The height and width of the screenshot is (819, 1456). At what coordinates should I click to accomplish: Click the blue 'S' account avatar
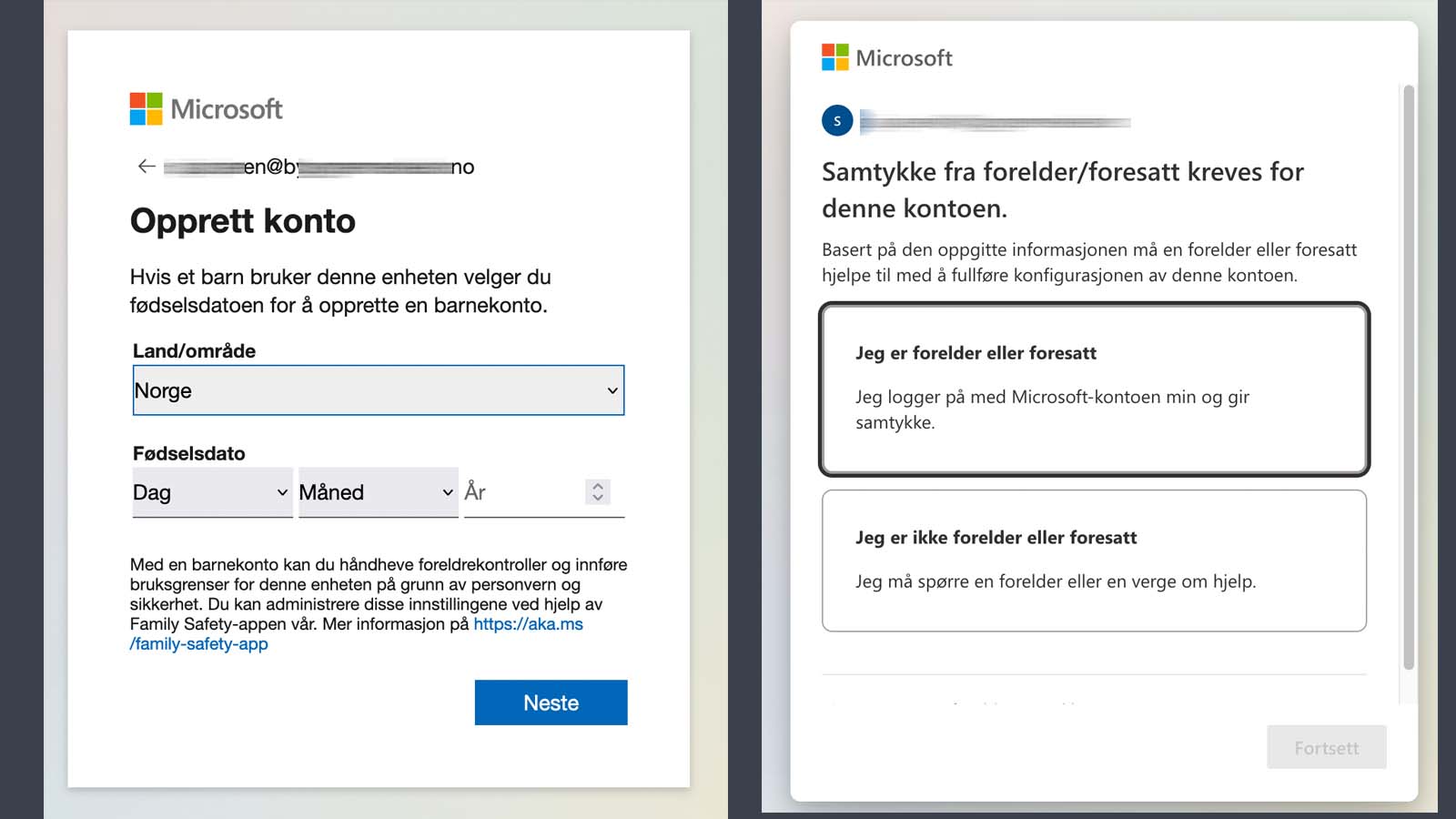pos(837,121)
